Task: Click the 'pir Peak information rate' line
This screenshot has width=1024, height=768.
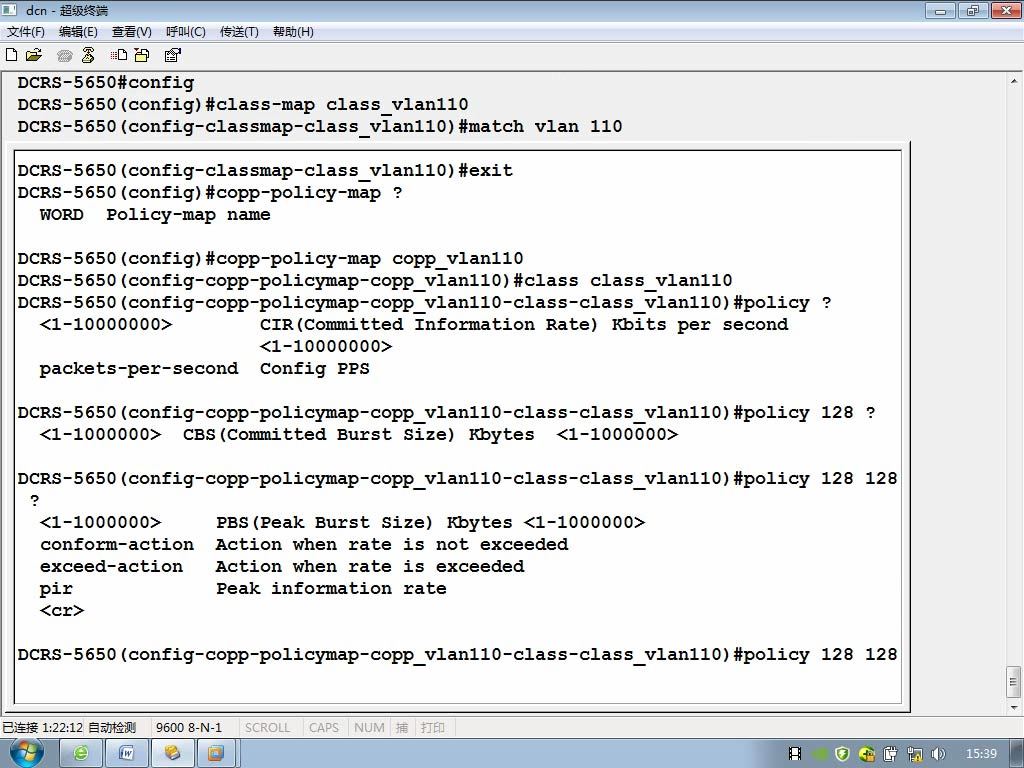Action: (x=243, y=589)
